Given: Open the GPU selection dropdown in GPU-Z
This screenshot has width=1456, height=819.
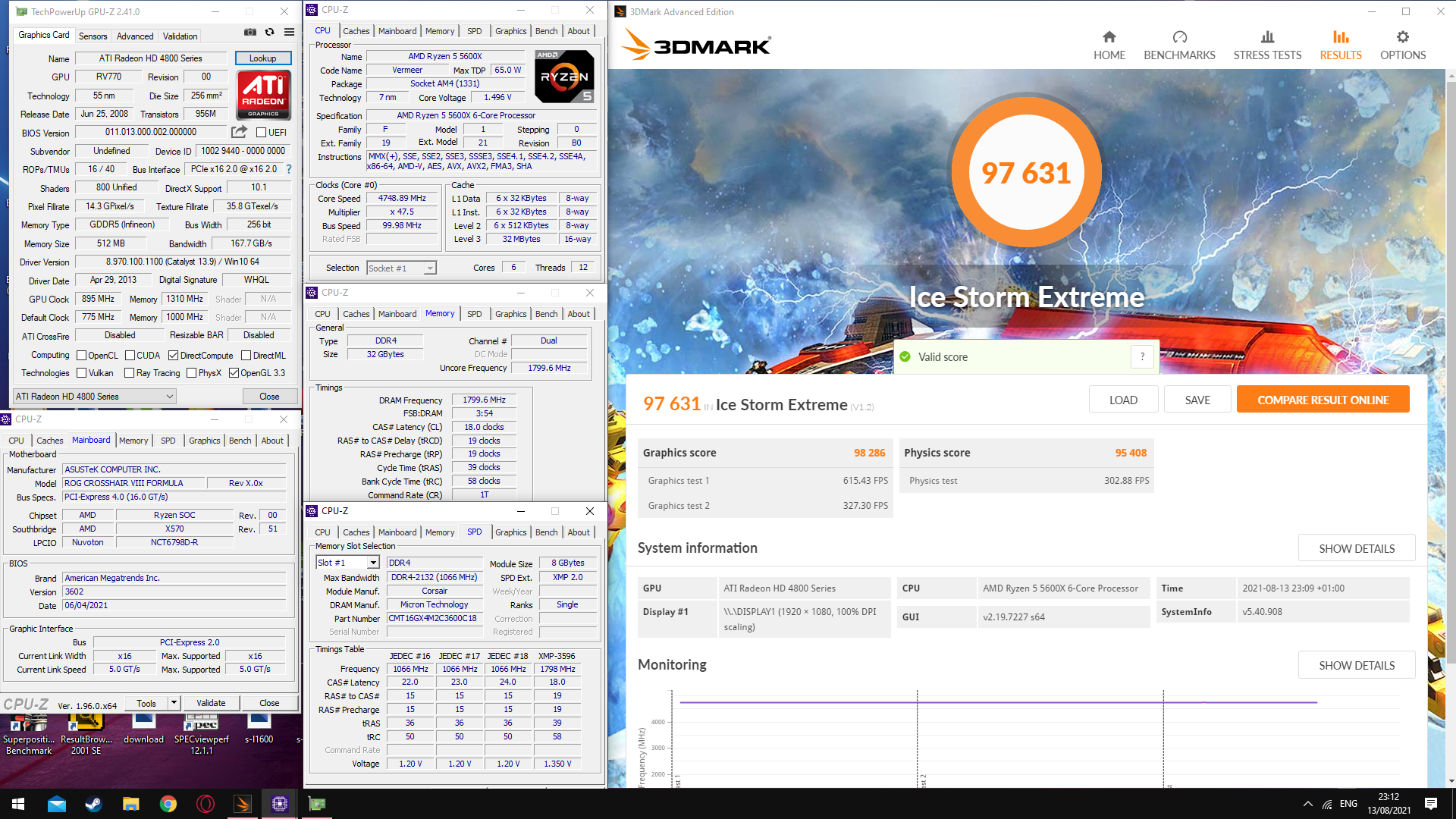Looking at the screenshot, I should pyautogui.click(x=95, y=396).
